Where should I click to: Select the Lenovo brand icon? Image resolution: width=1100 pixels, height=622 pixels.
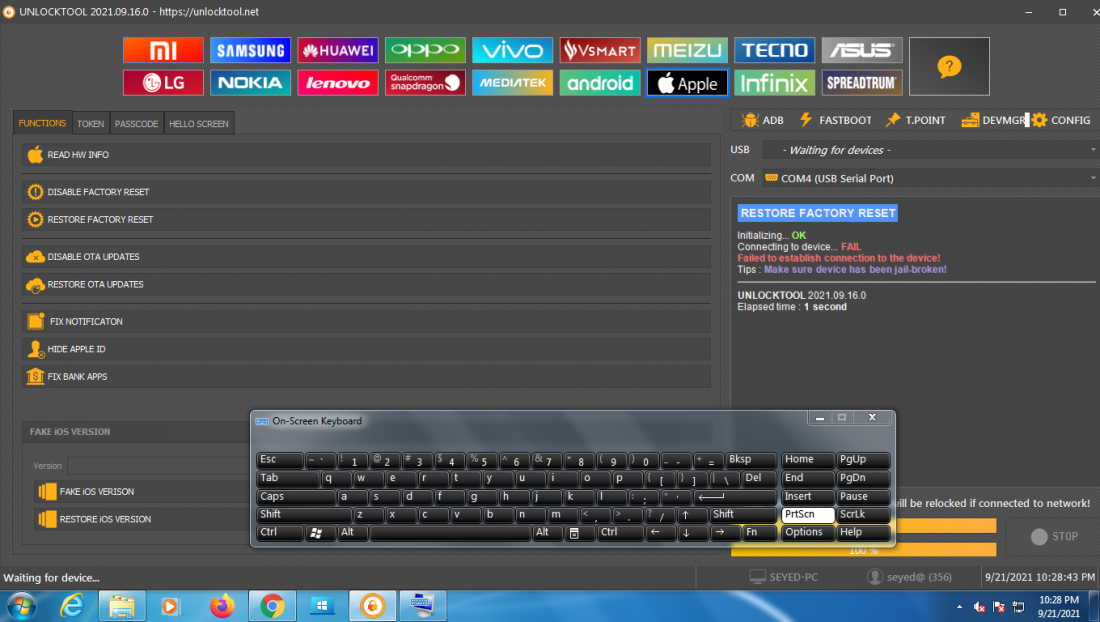point(338,83)
